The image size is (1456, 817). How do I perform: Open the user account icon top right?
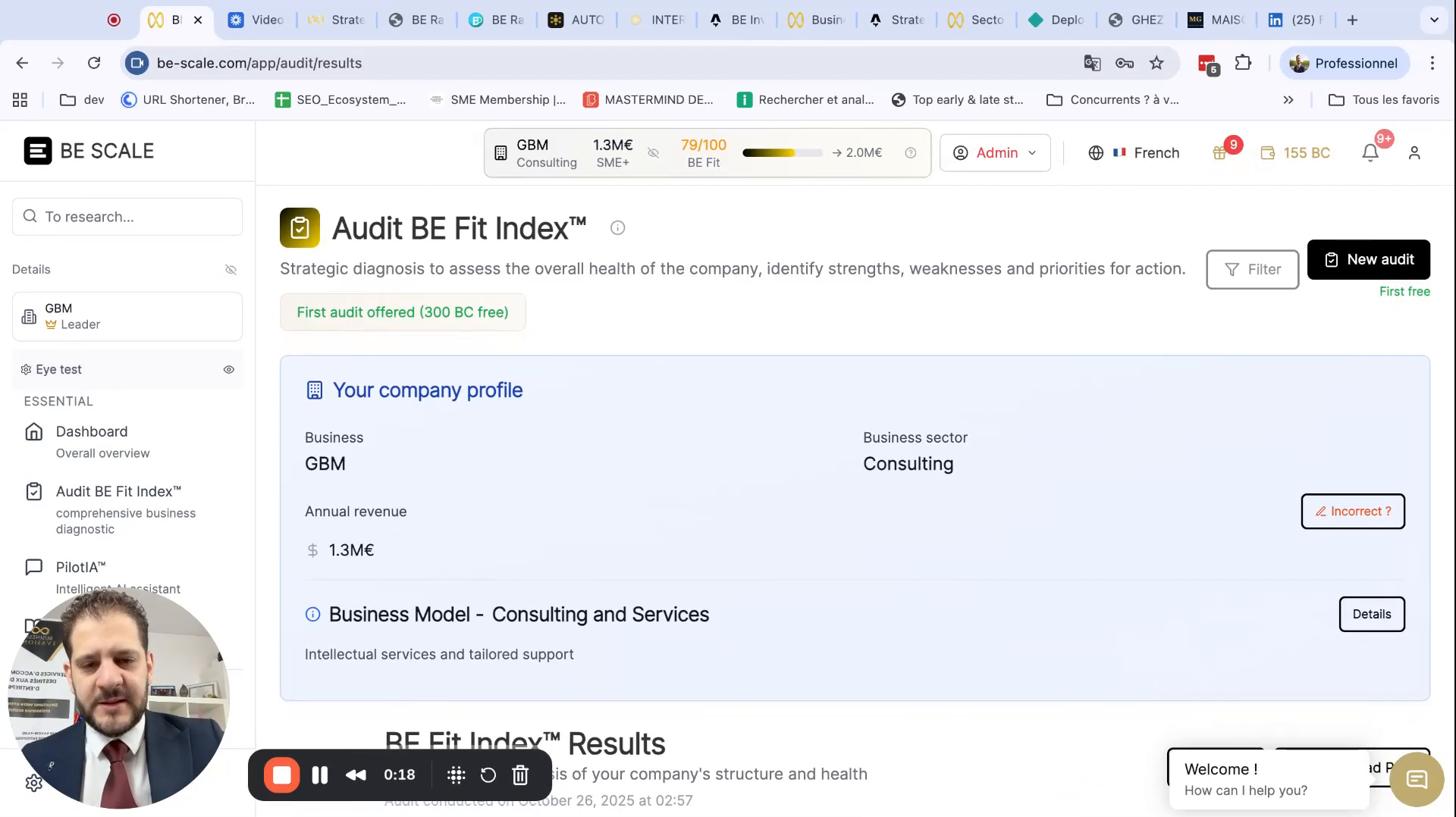1414,152
